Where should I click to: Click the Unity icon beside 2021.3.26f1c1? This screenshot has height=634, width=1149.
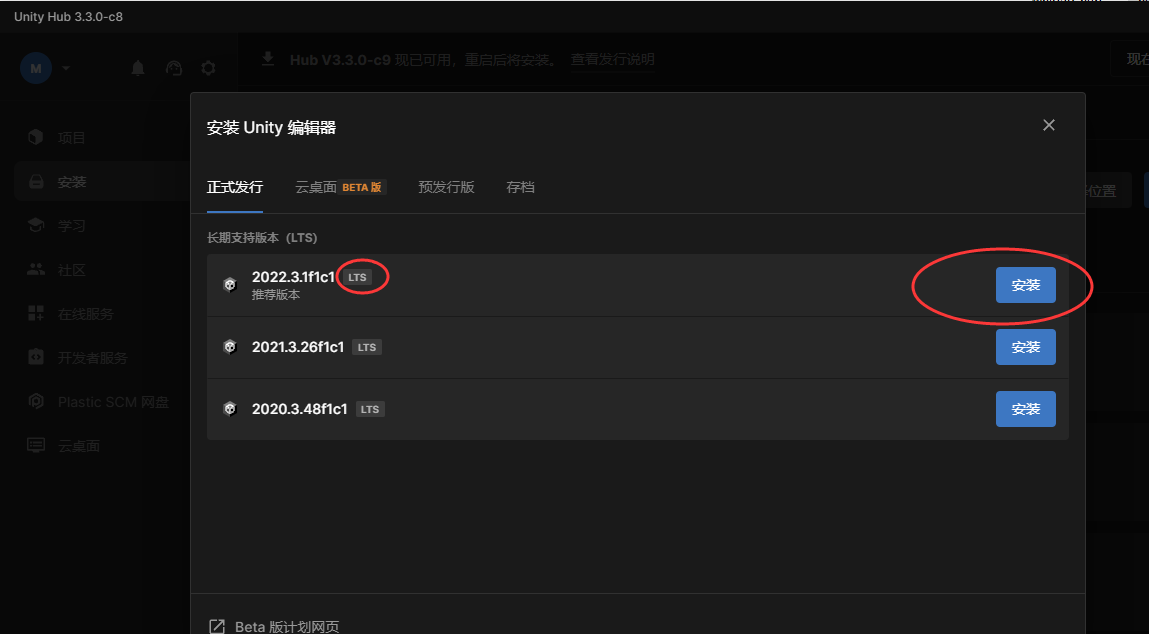point(230,347)
